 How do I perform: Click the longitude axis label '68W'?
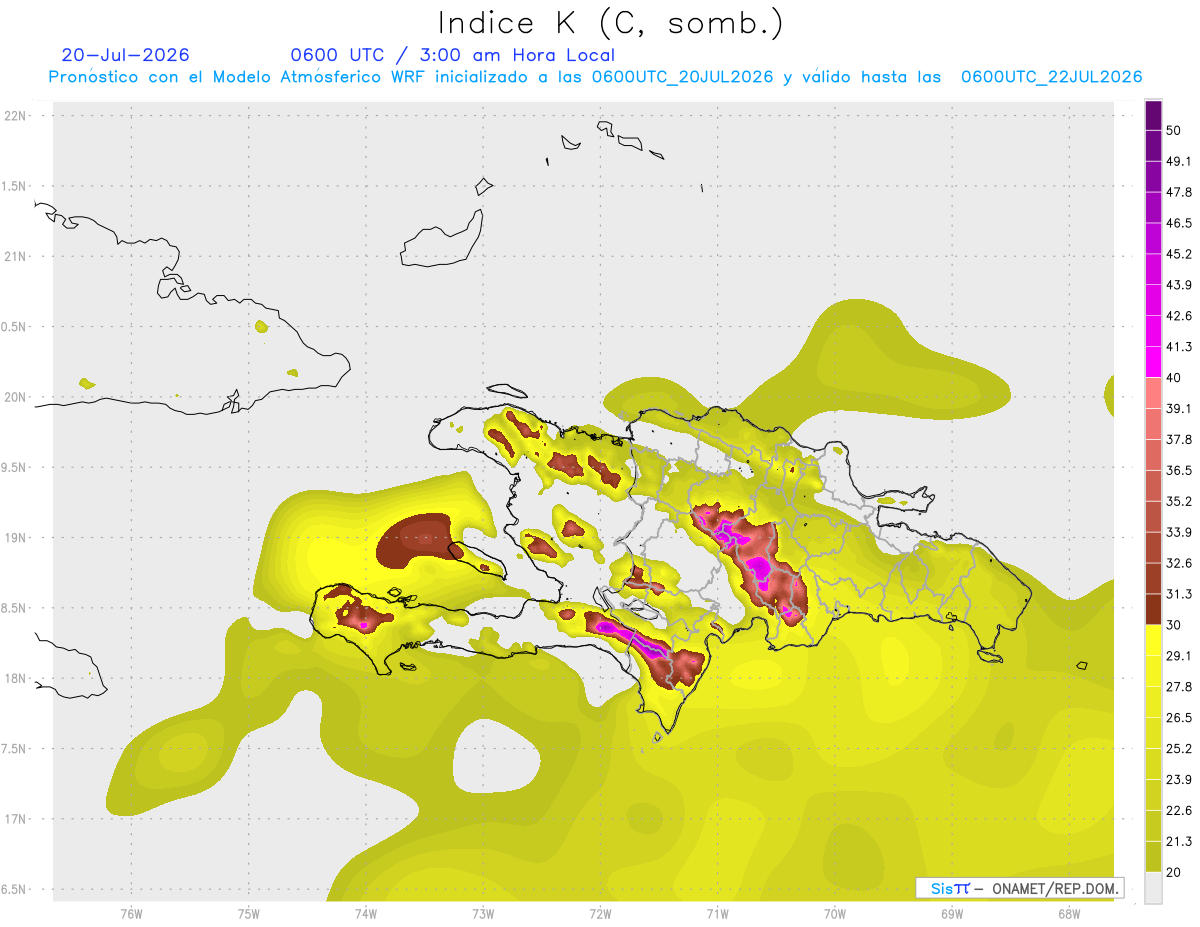pos(1069,912)
